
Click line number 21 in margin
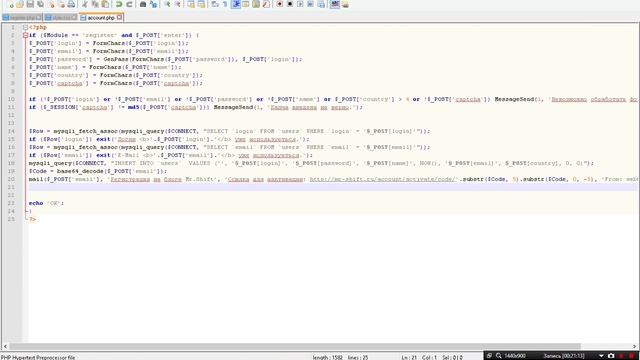tap(11, 187)
